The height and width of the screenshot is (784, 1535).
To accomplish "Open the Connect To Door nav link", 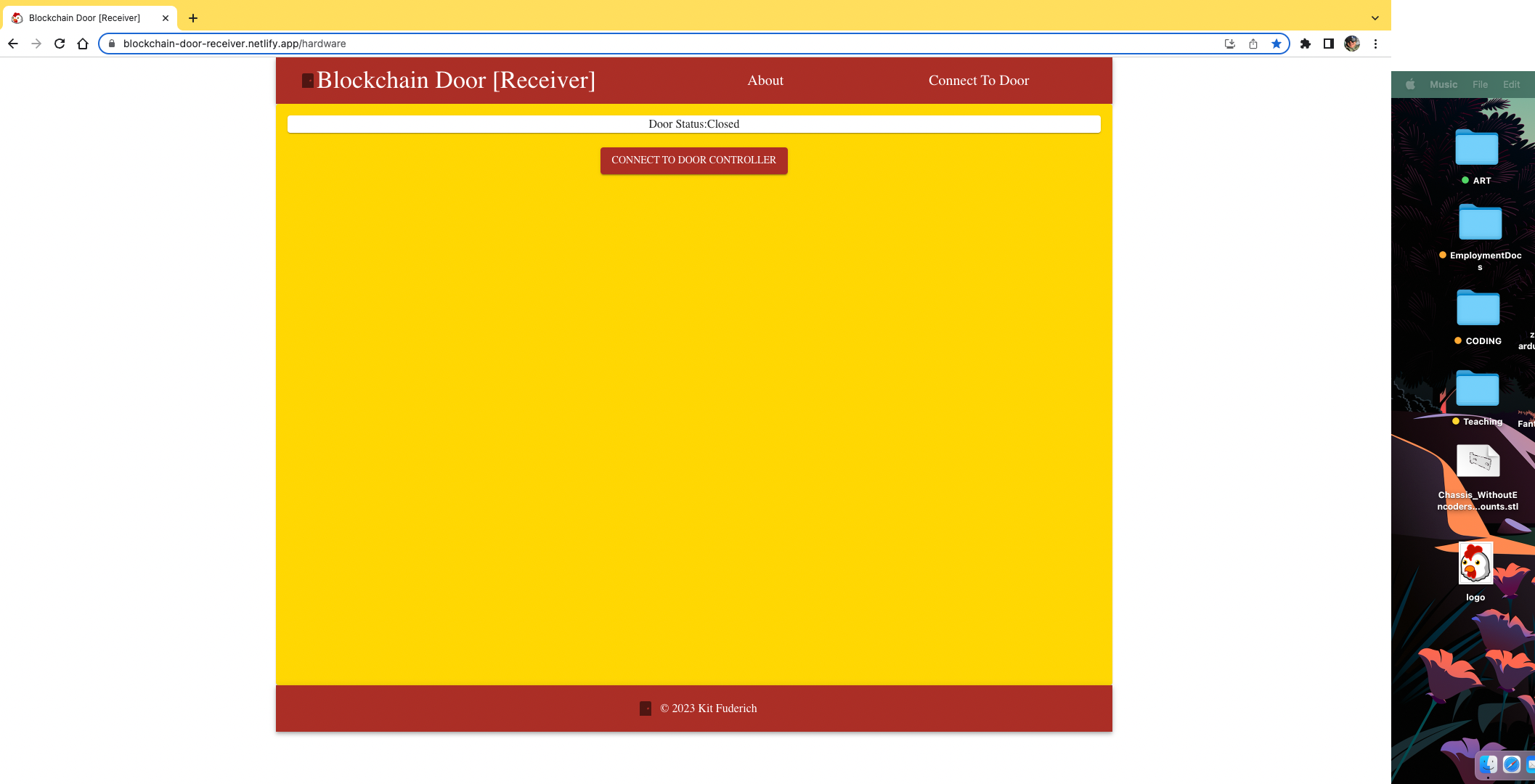I will coord(978,81).
